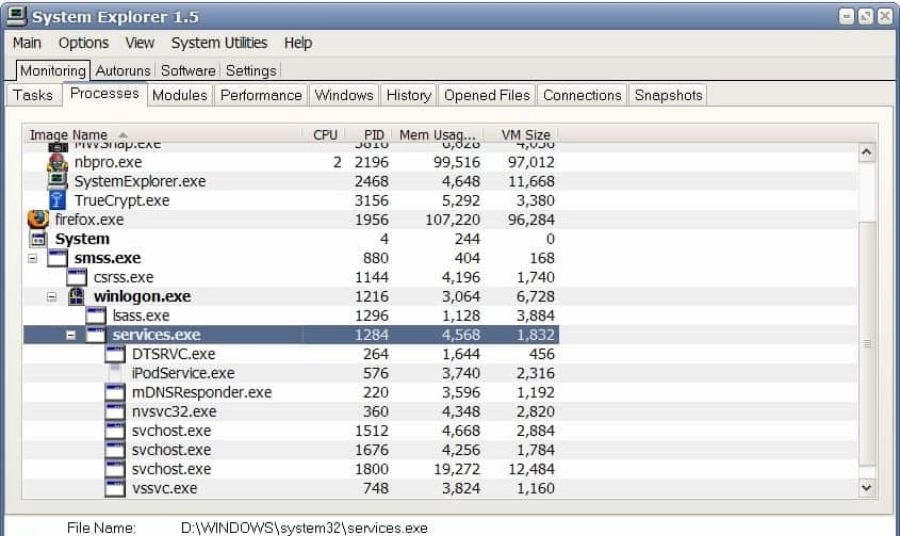900x536 pixels.
Task: Click the nvsvc32.exe window icon
Action: coord(115,411)
